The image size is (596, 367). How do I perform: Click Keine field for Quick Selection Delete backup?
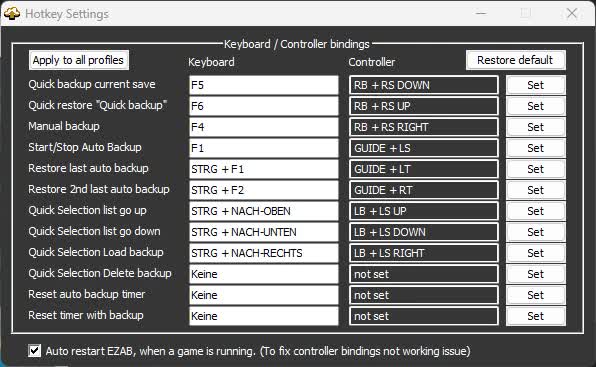(x=264, y=274)
